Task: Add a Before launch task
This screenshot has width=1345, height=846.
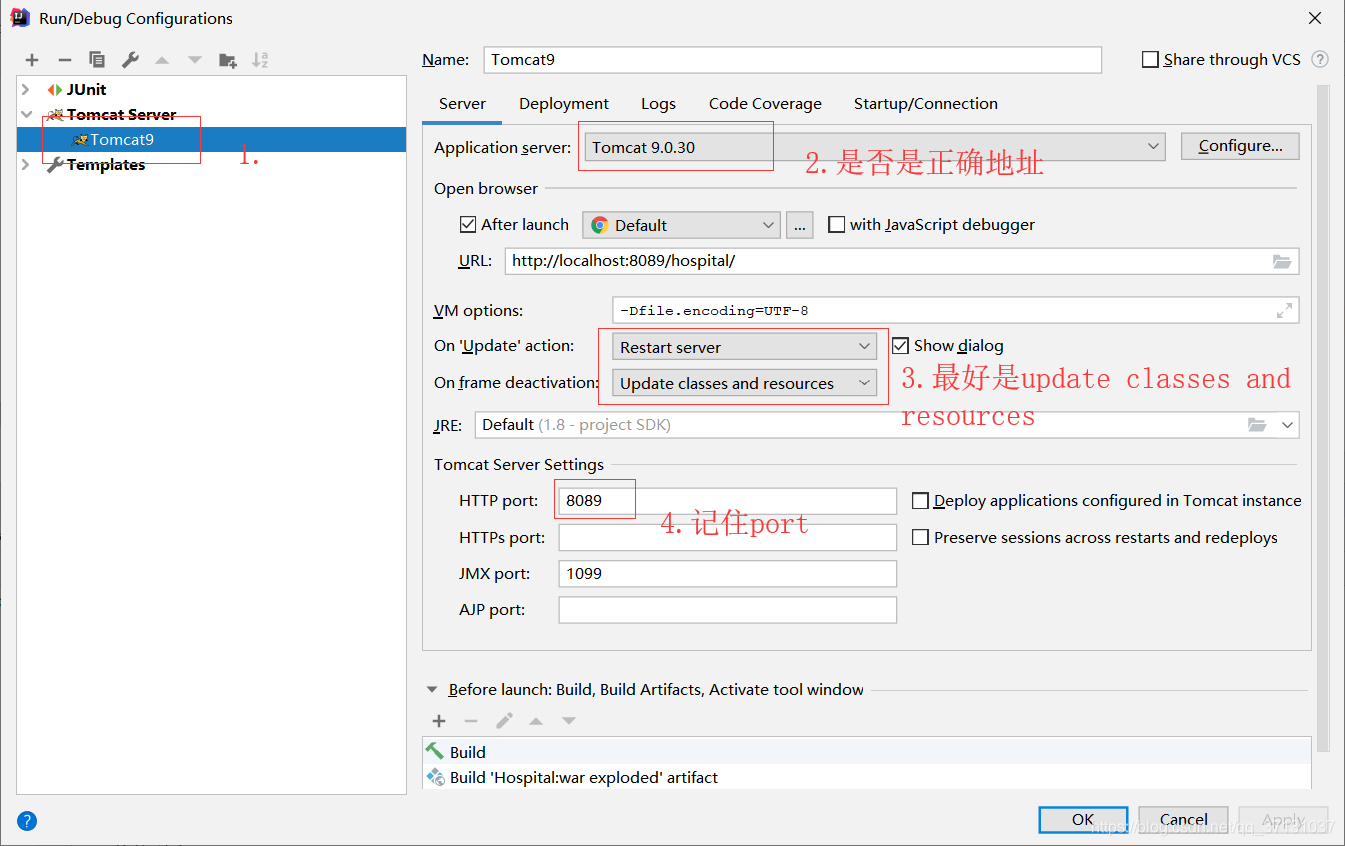Action: pos(438,721)
